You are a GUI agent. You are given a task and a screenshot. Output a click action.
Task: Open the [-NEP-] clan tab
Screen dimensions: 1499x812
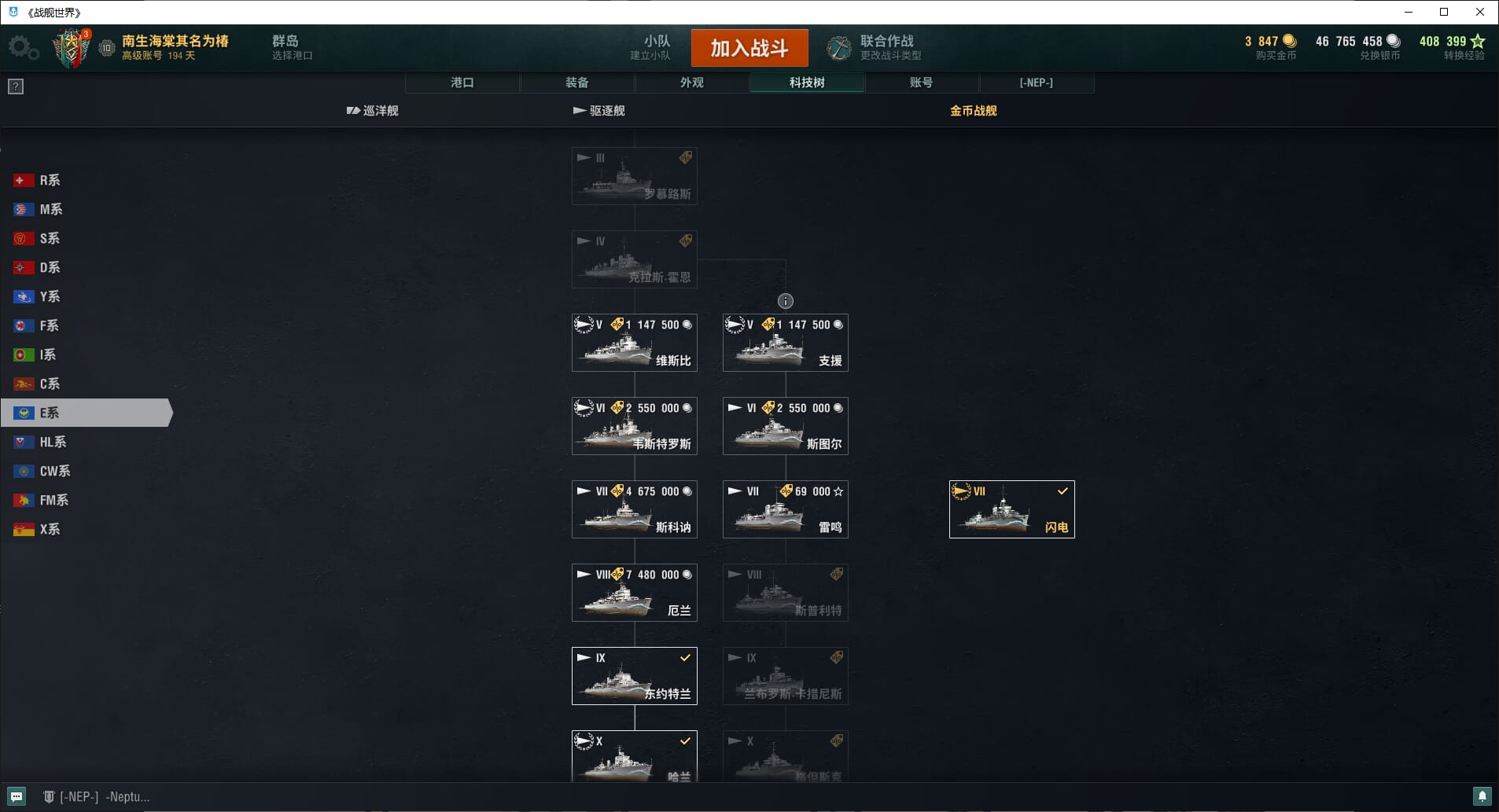(x=1037, y=83)
